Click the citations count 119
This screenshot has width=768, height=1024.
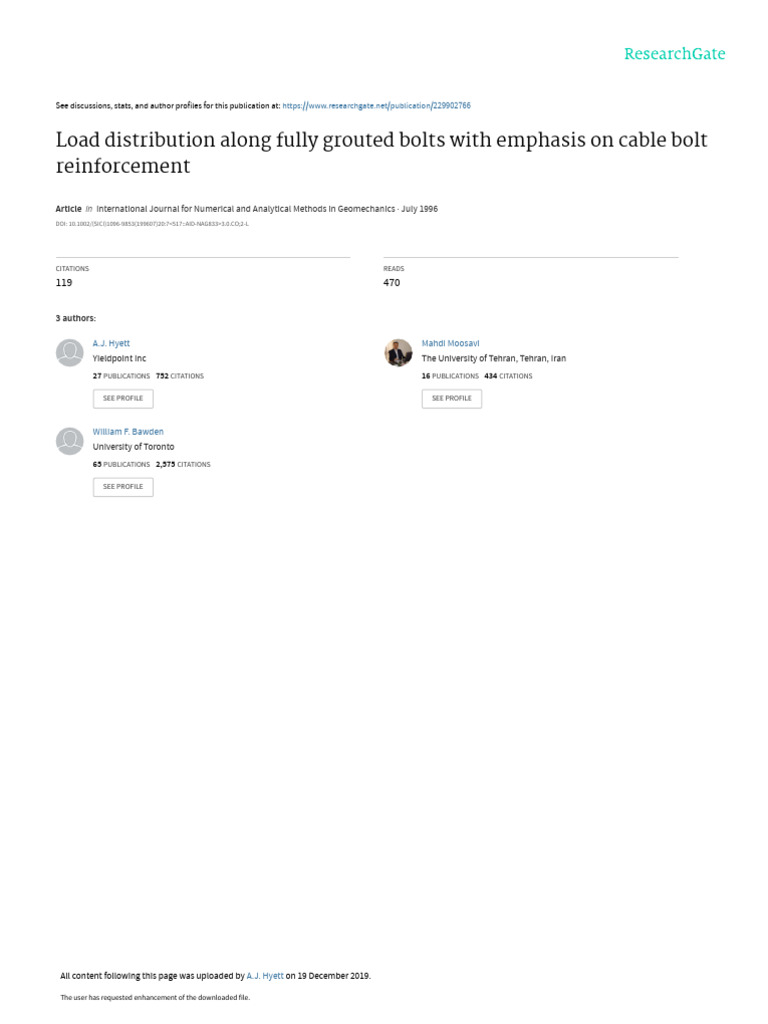(64, 283)
